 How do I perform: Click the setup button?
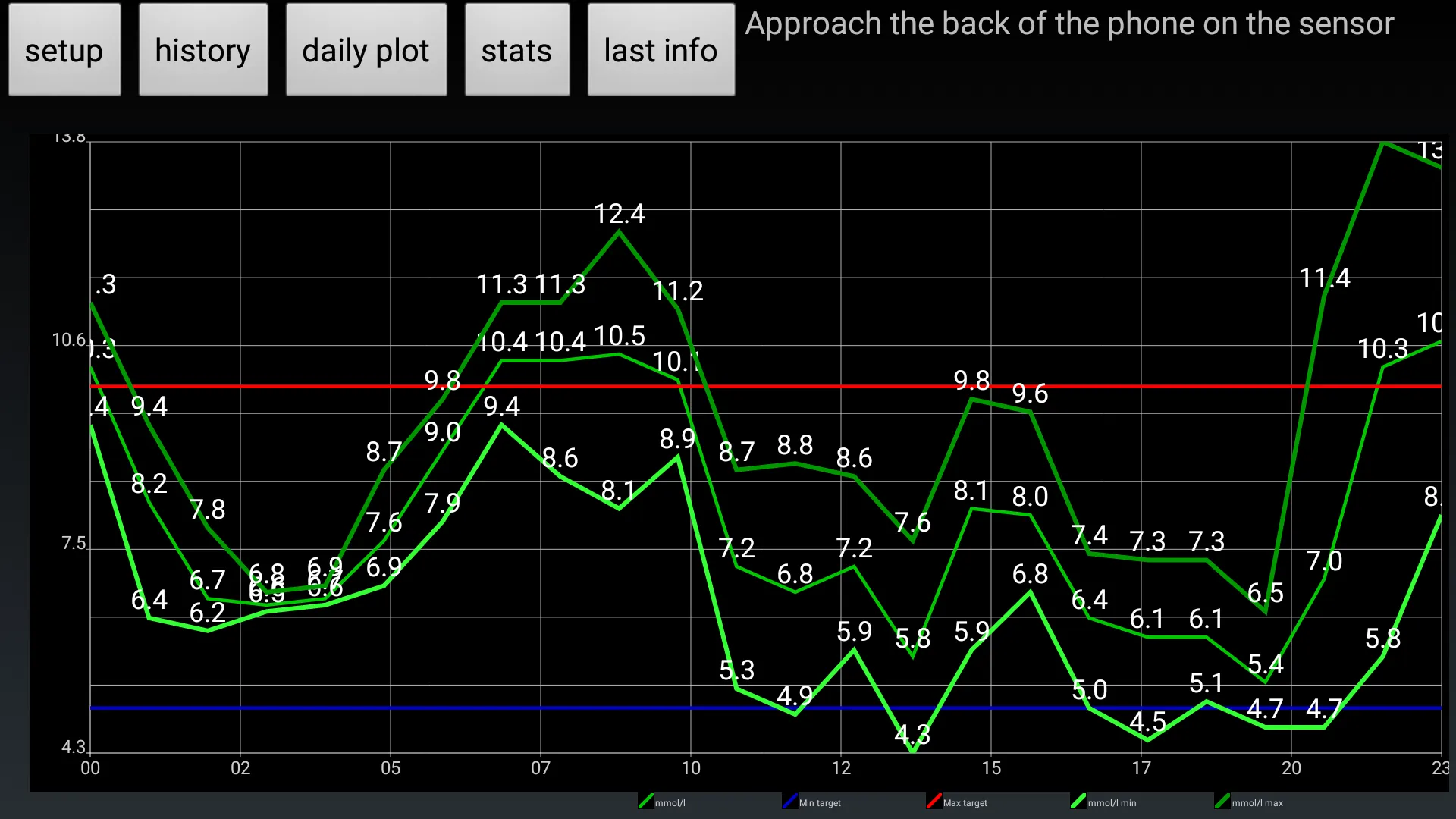pyautogui.click(x=64, y=49)
